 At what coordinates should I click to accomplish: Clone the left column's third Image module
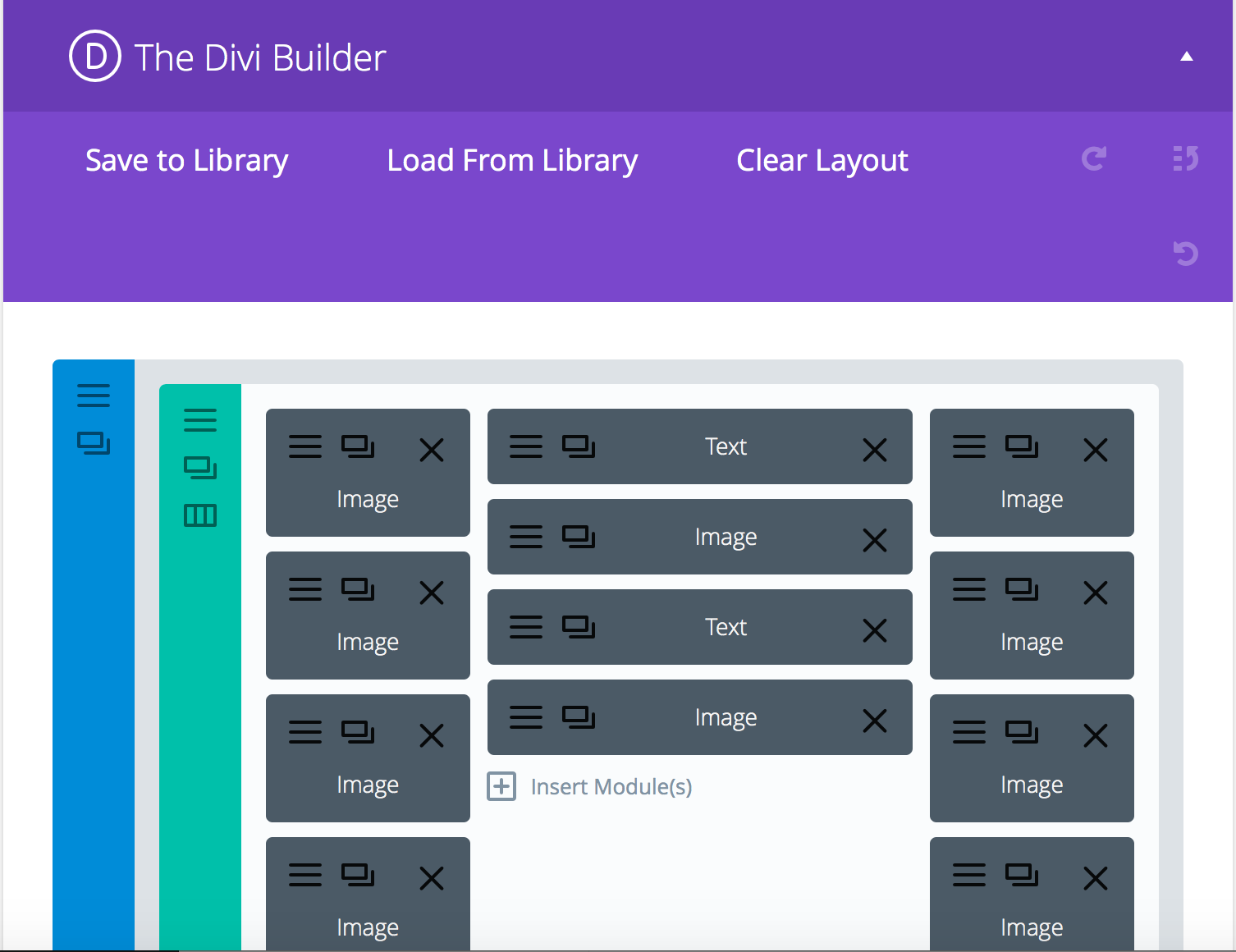(x=358, y=732)
